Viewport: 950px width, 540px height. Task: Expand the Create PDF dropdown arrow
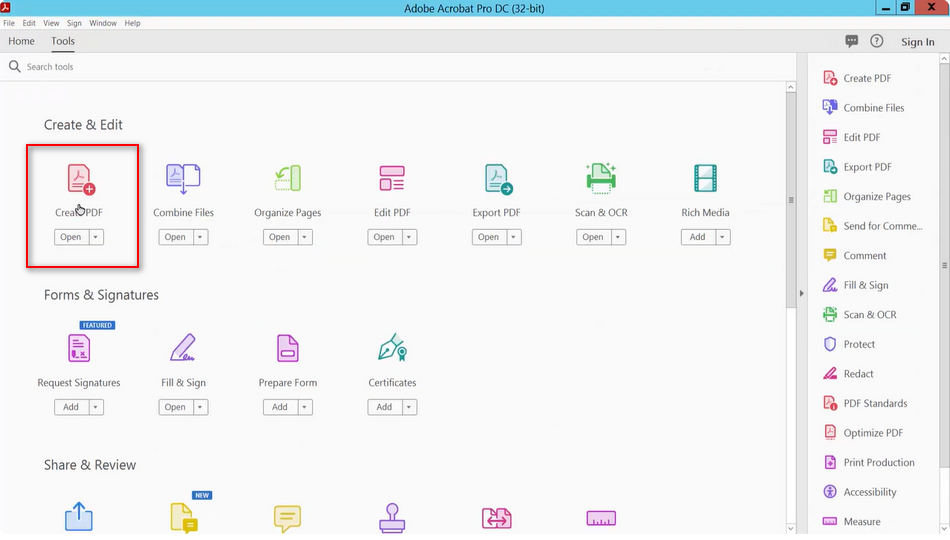[x=96, y=237]
